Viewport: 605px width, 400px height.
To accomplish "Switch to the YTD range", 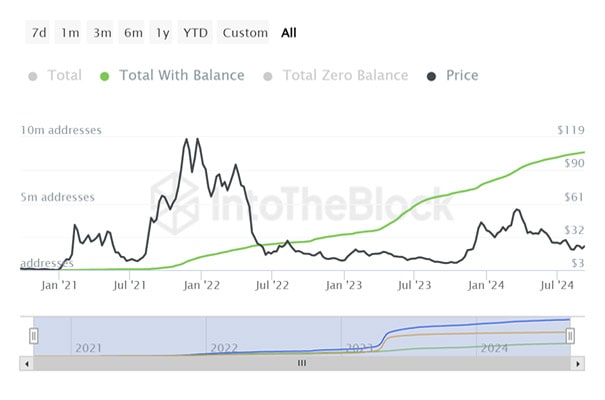I will pyautogui.click(x=195, y=33).
